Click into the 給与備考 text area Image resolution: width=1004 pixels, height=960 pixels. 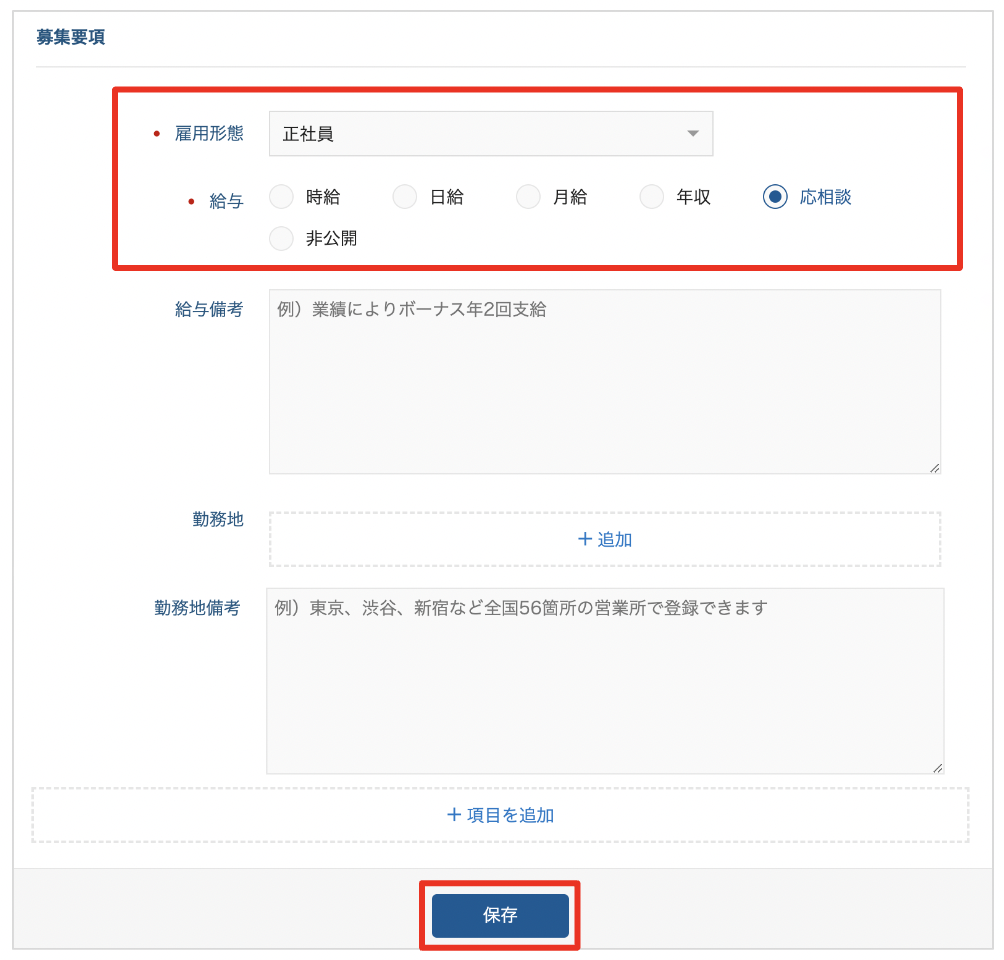pos(604,381)
